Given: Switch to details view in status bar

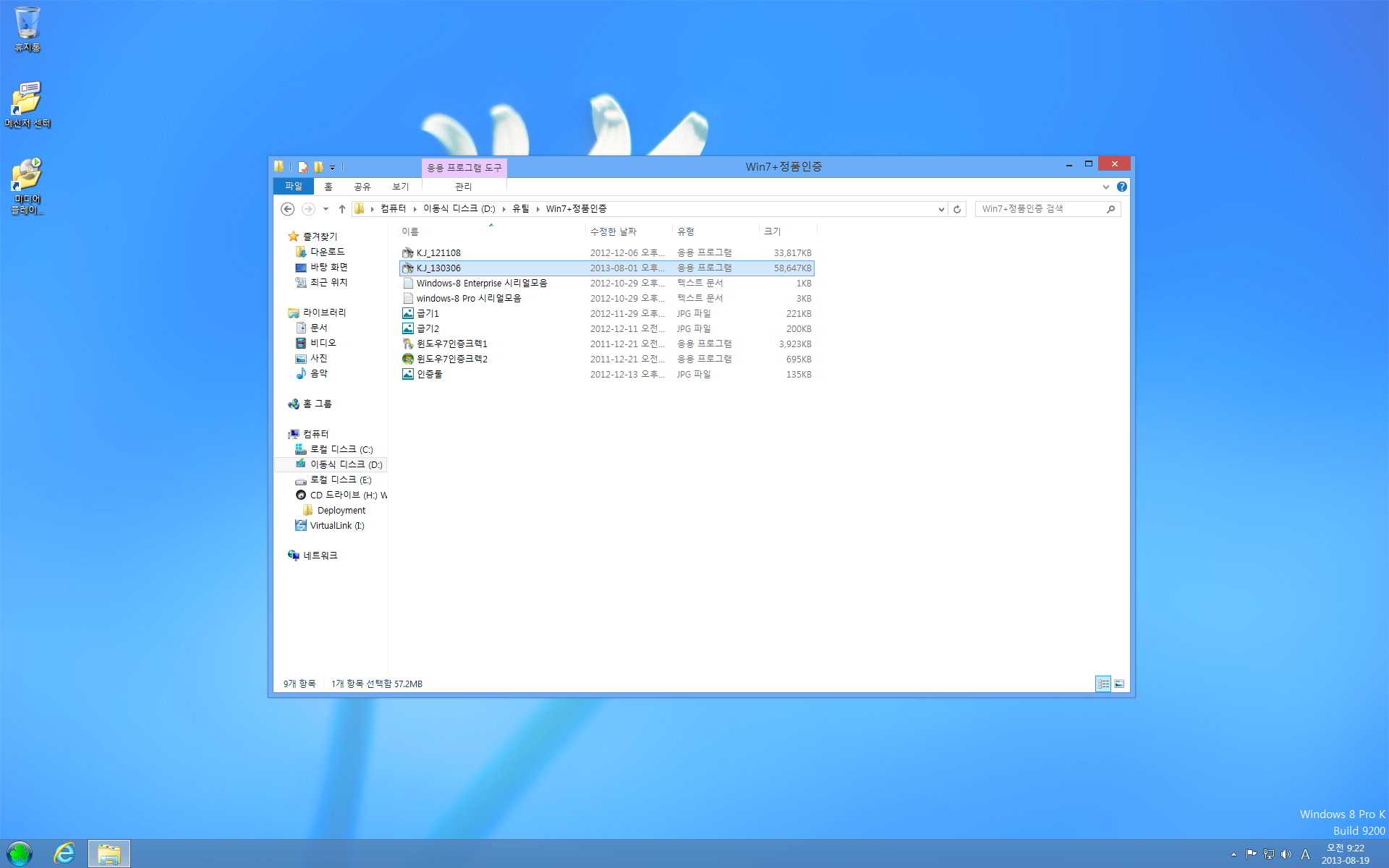Looking at the screenshot, I should pyautogui.click(x=1103, y=684).
